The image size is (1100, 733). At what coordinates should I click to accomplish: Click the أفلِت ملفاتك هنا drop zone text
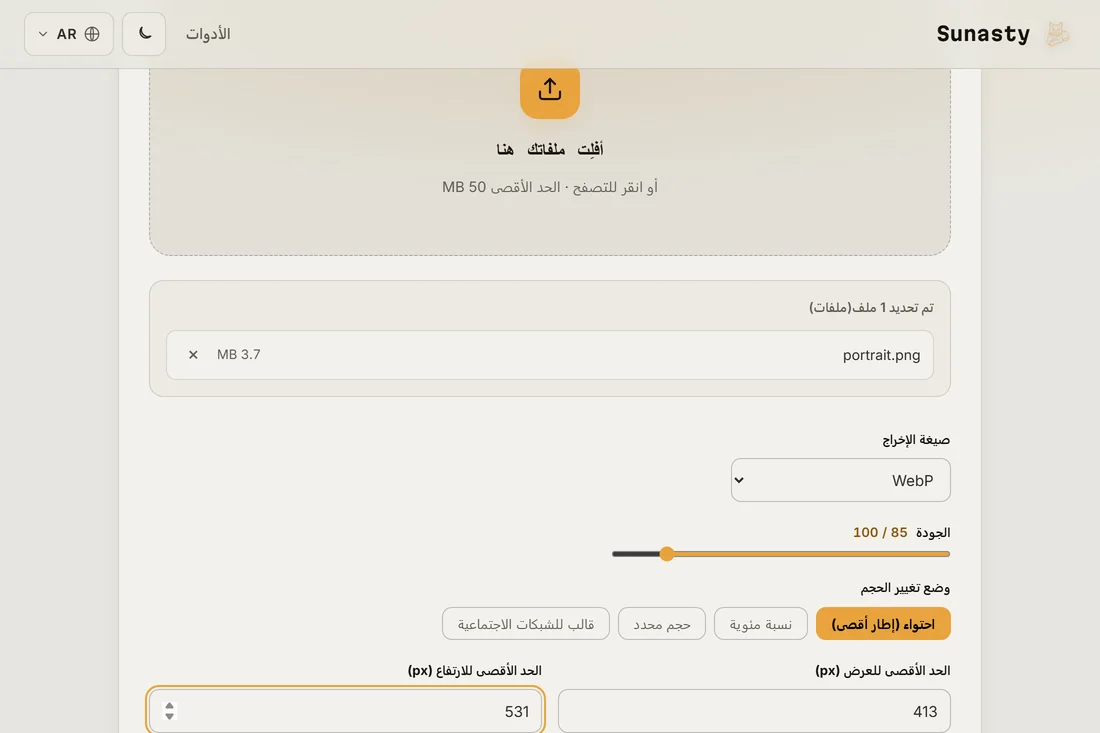coord(549,149)
